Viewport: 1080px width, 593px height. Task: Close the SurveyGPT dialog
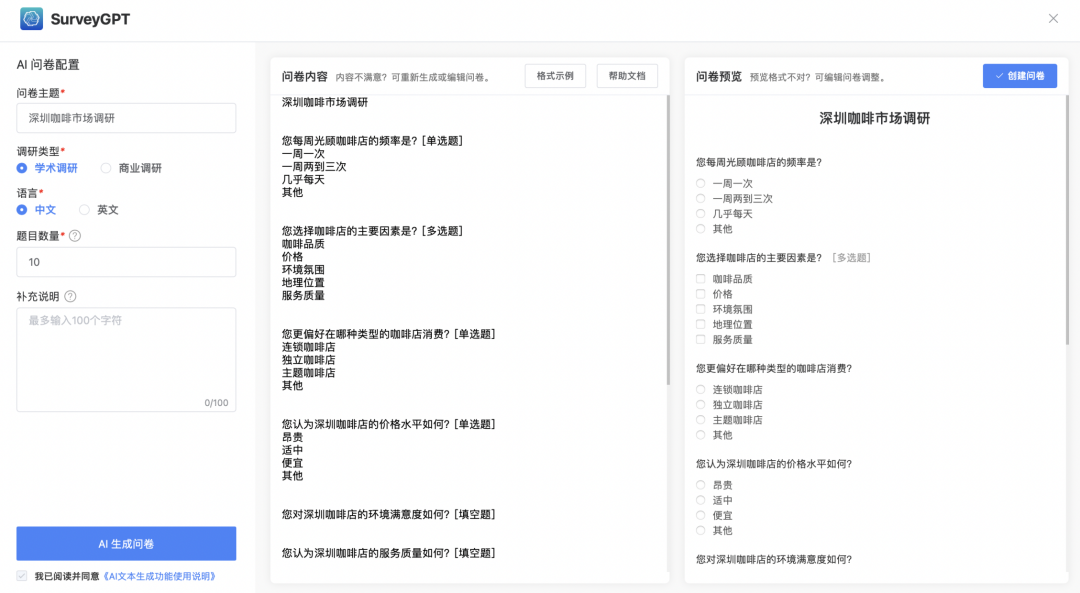tap(1054, 18)
